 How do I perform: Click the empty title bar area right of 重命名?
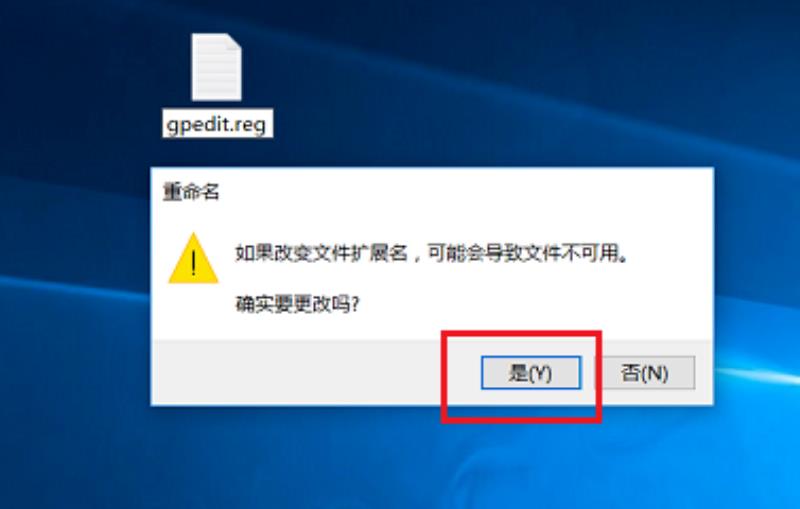pyautogui.click(x=459, y=192)
